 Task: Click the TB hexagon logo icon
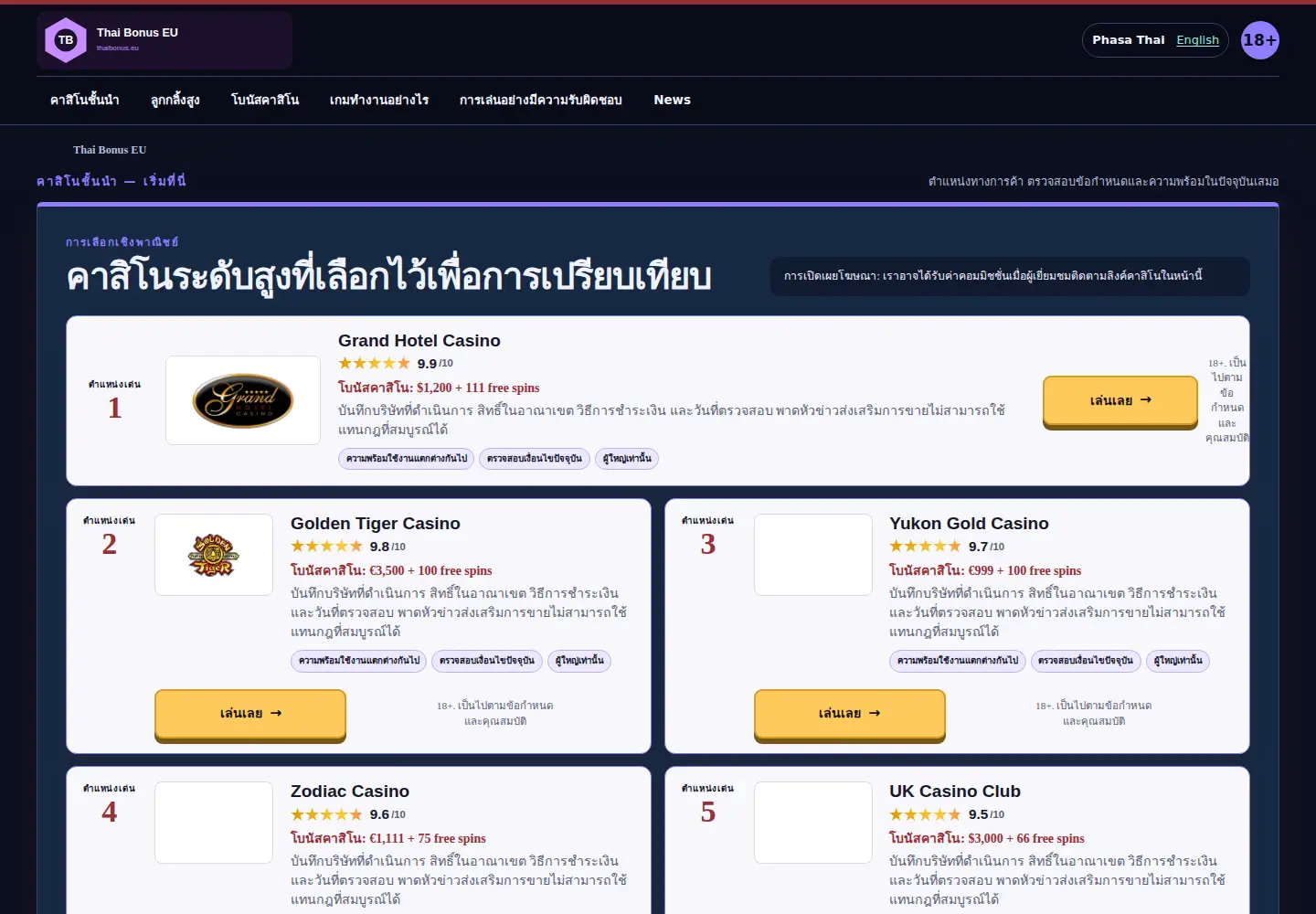tap(66, 40)
